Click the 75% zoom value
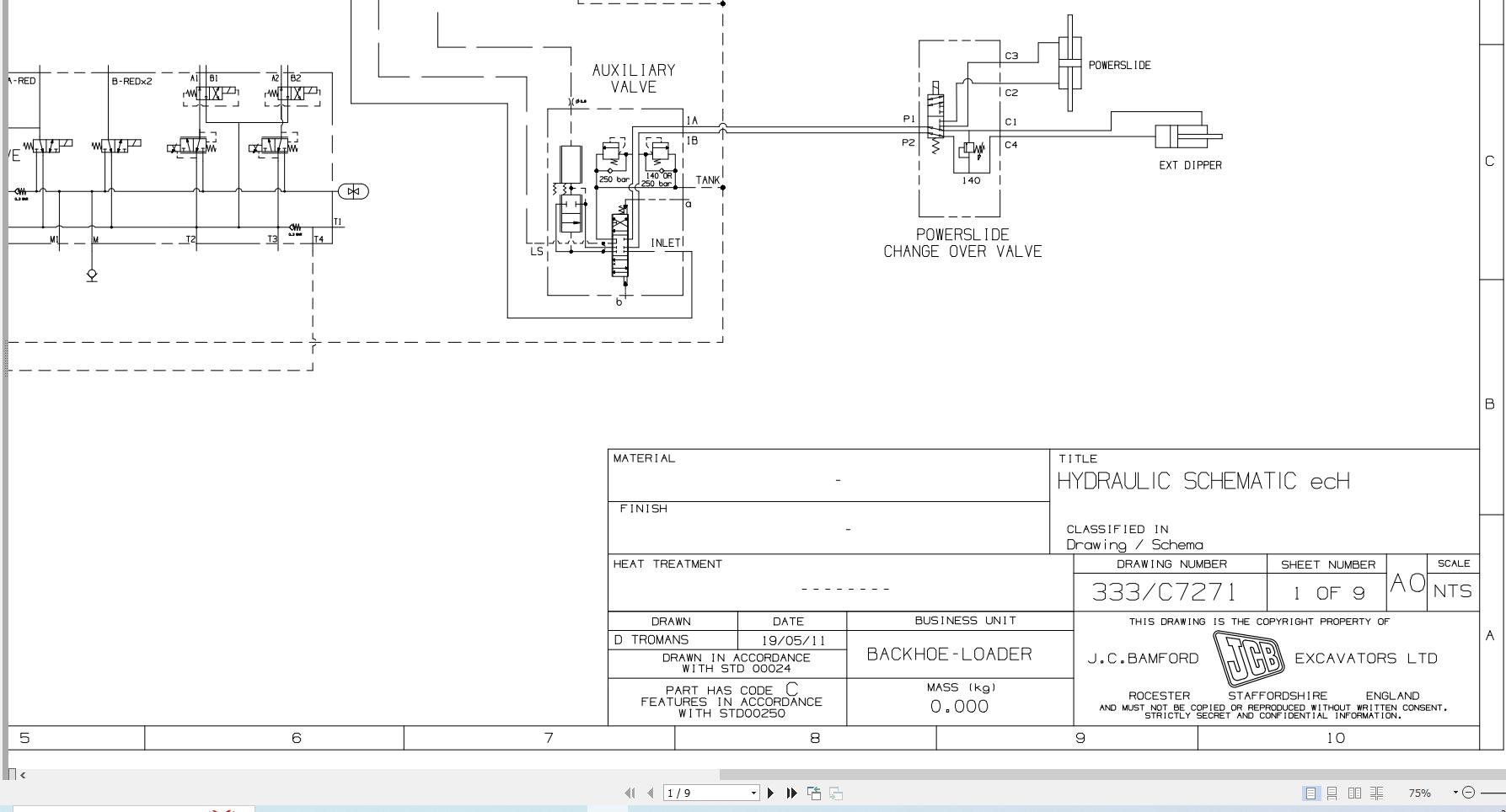1506x812 pixels. click(1419, 793)
